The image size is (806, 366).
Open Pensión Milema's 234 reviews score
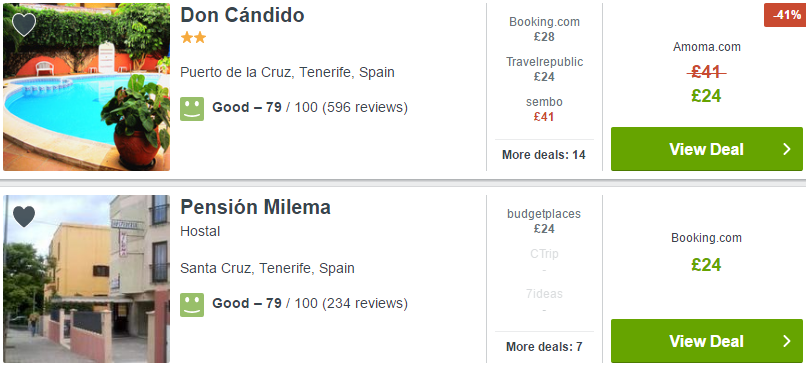pos(310,304)
